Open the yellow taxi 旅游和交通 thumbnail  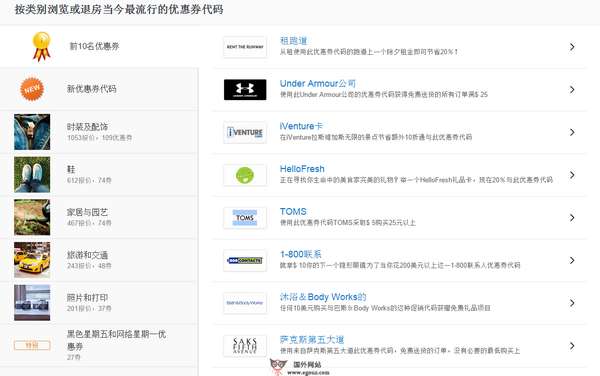pyautogui.click(x=32, y=260)
